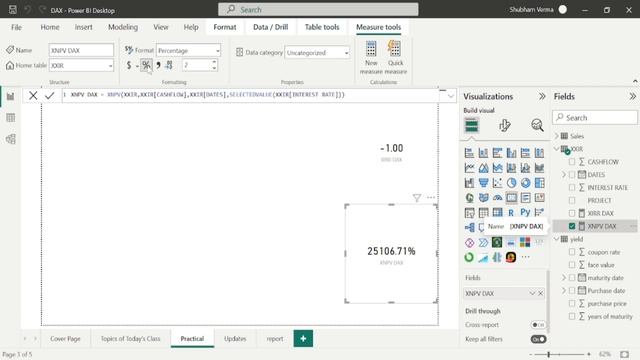
Task: Switch to the Home ribbon tab
Action: click(x=50, y=27)
